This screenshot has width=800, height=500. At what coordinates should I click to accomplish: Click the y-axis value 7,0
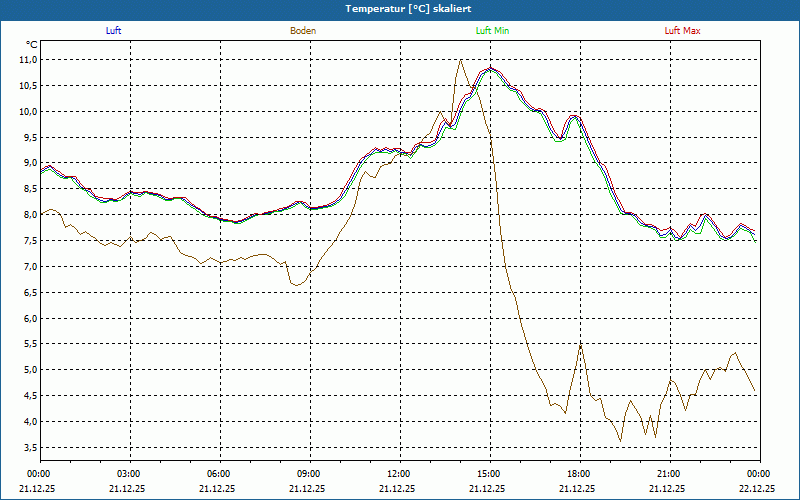point(31,266)
